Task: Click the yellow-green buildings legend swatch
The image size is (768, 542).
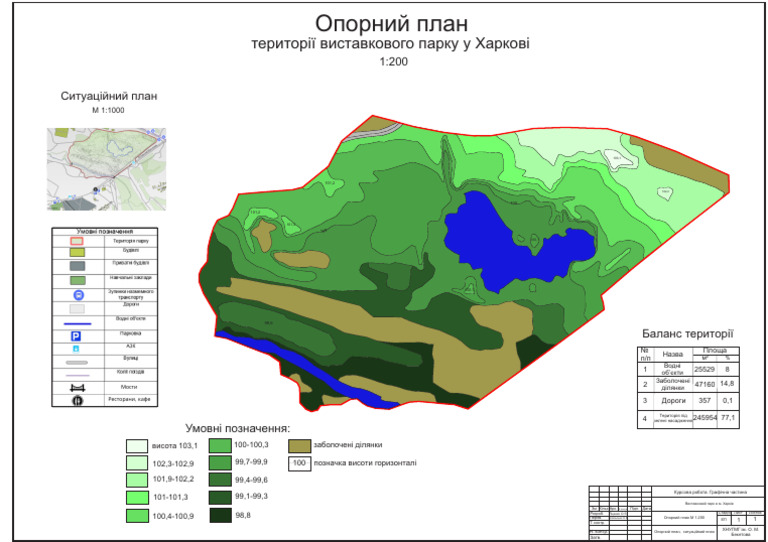Action: (77, 253)
